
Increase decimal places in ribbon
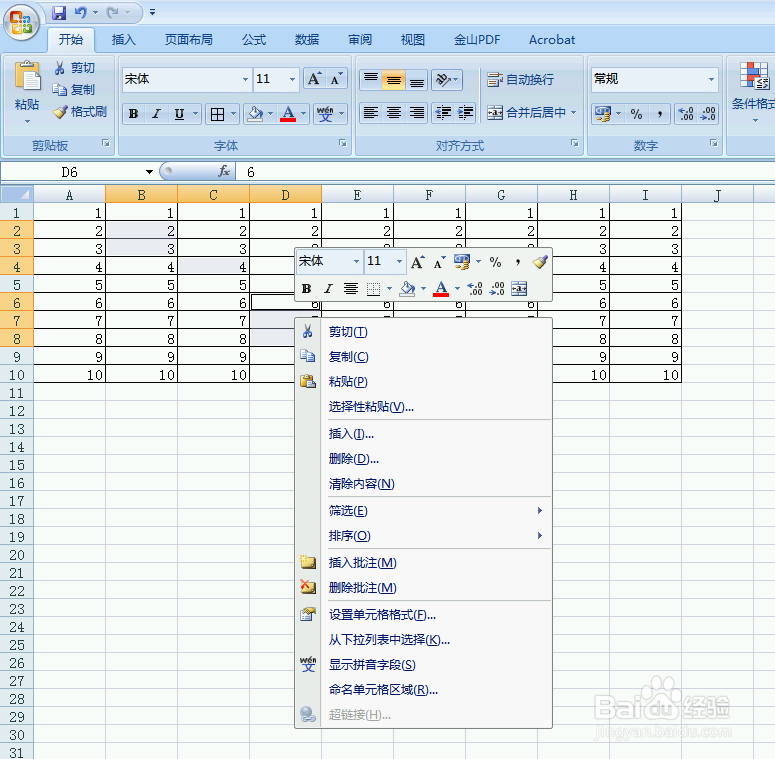coord(686,114)
